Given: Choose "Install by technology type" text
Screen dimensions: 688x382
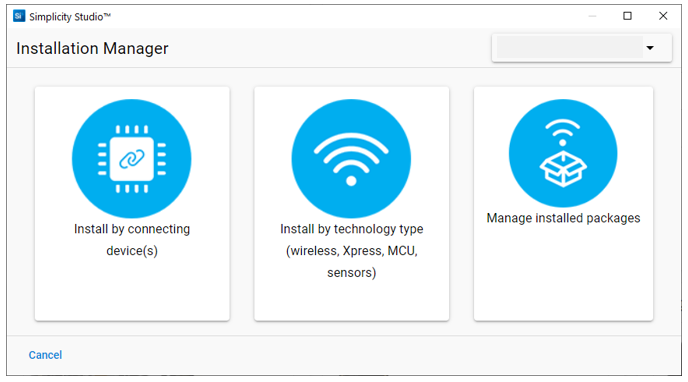Looking at the screenshot, I should coord(351,229).
